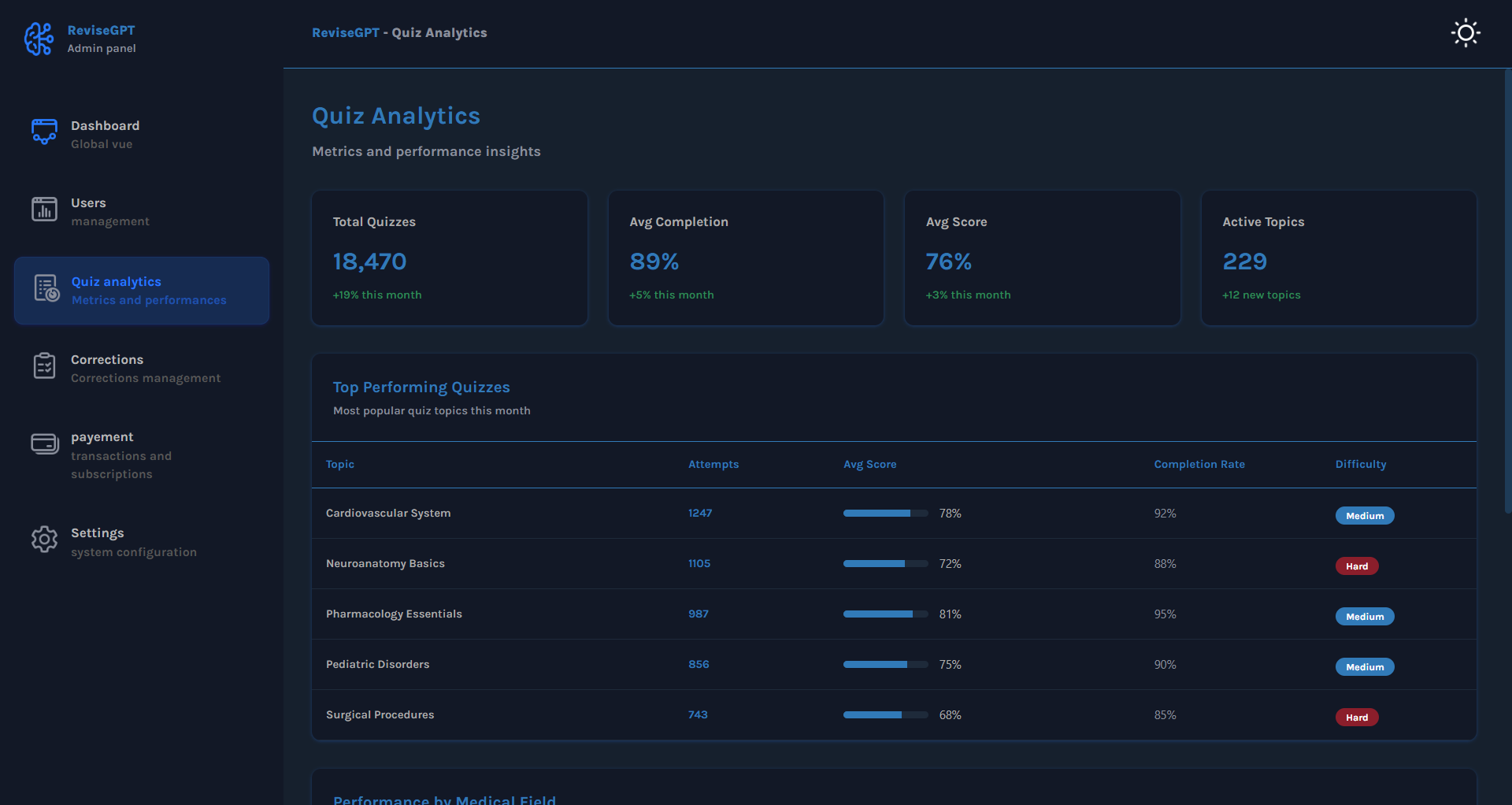Go to Corrections section
Viewport: 1512px width, 805px height.
[142, 369]
